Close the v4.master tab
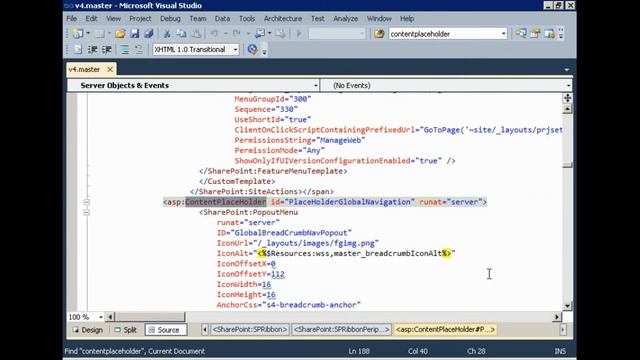 click(110, 69)
